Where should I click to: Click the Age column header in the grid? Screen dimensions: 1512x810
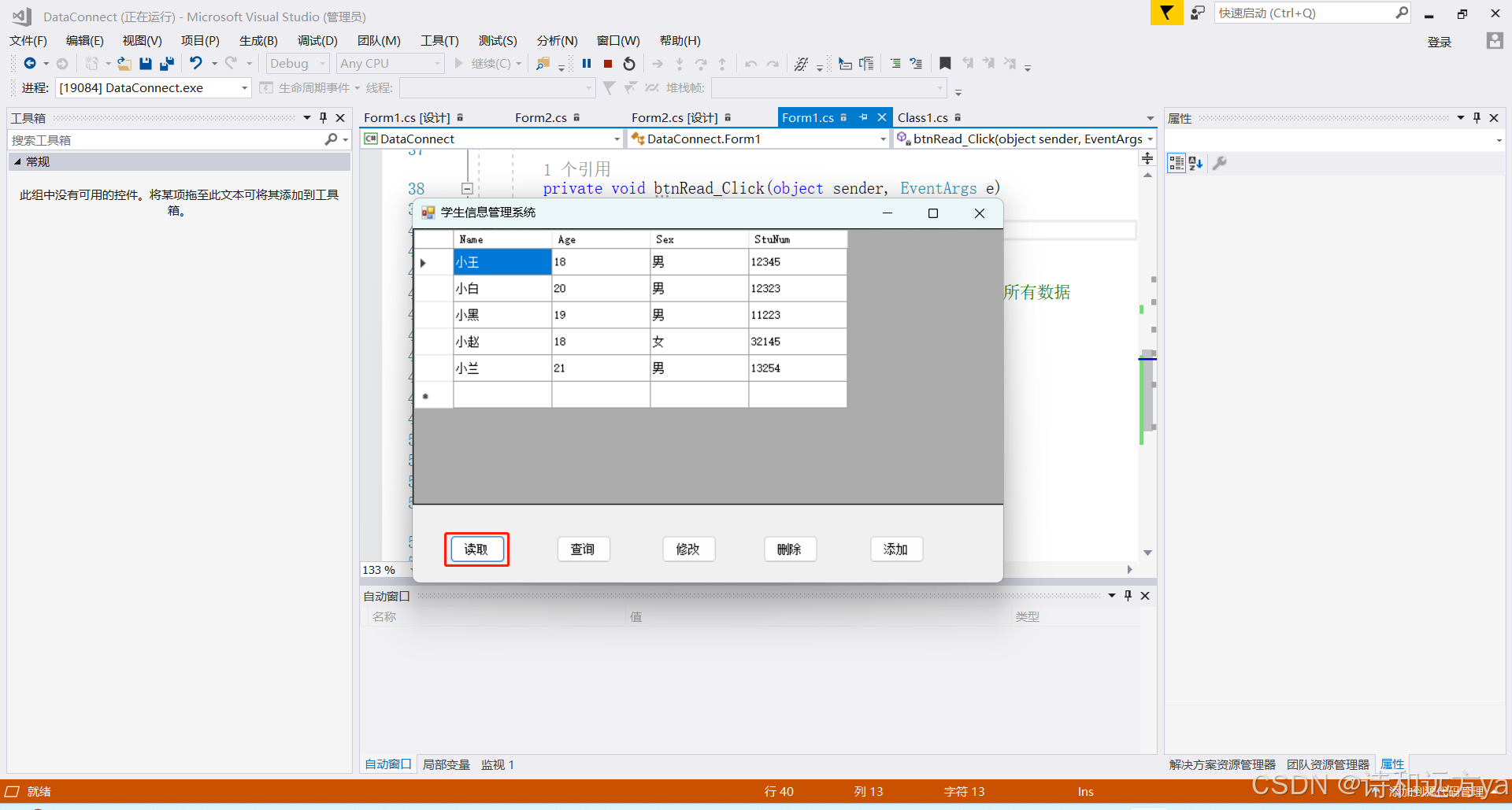point(601,239)
